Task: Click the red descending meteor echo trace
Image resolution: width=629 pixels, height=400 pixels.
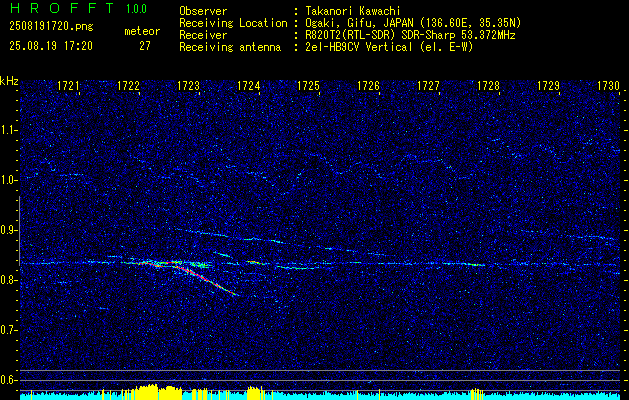Action: (205, 278)
